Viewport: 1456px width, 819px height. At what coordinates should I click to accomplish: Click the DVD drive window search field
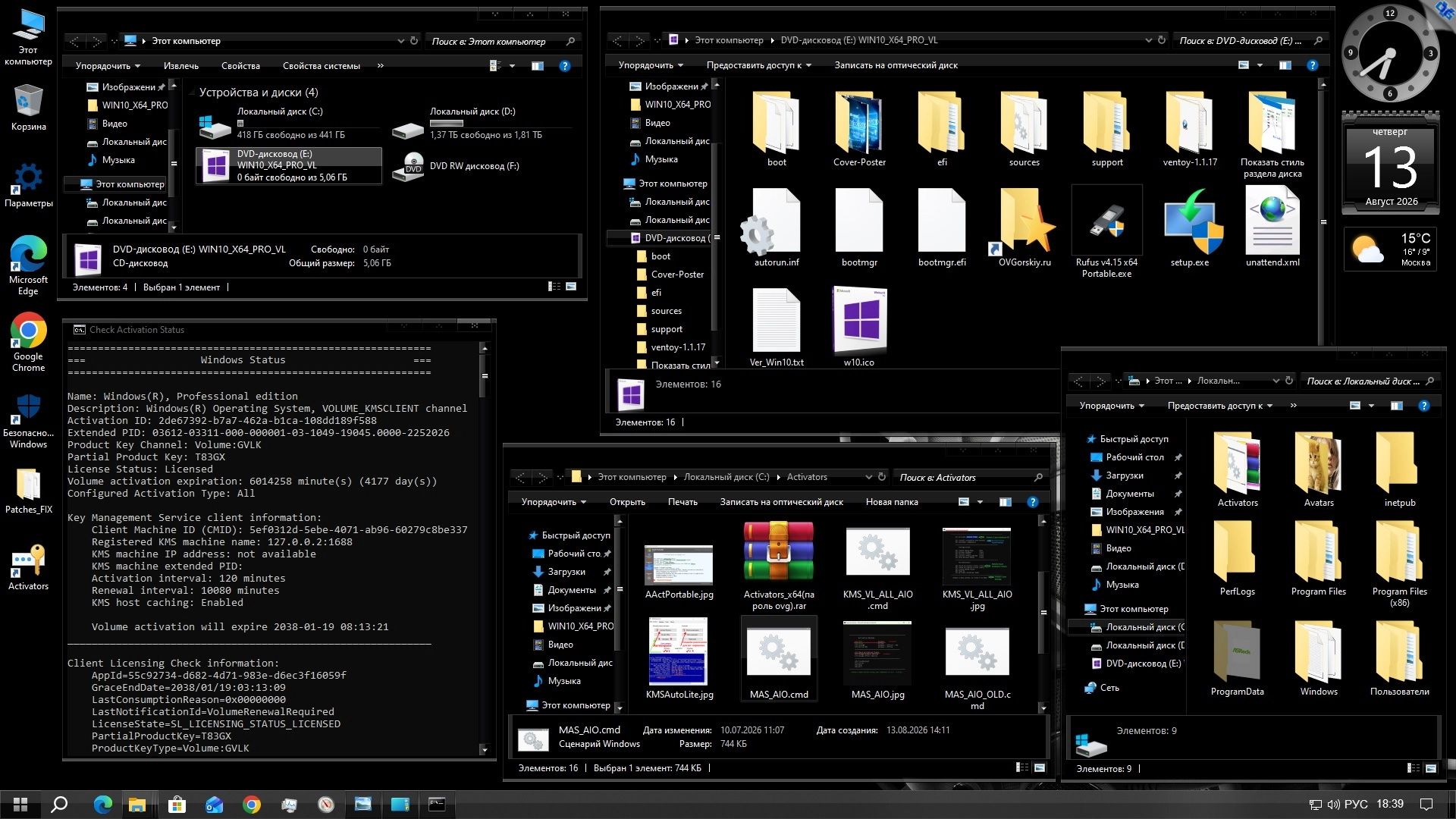pyautogui.click(x=1250, y=40)
